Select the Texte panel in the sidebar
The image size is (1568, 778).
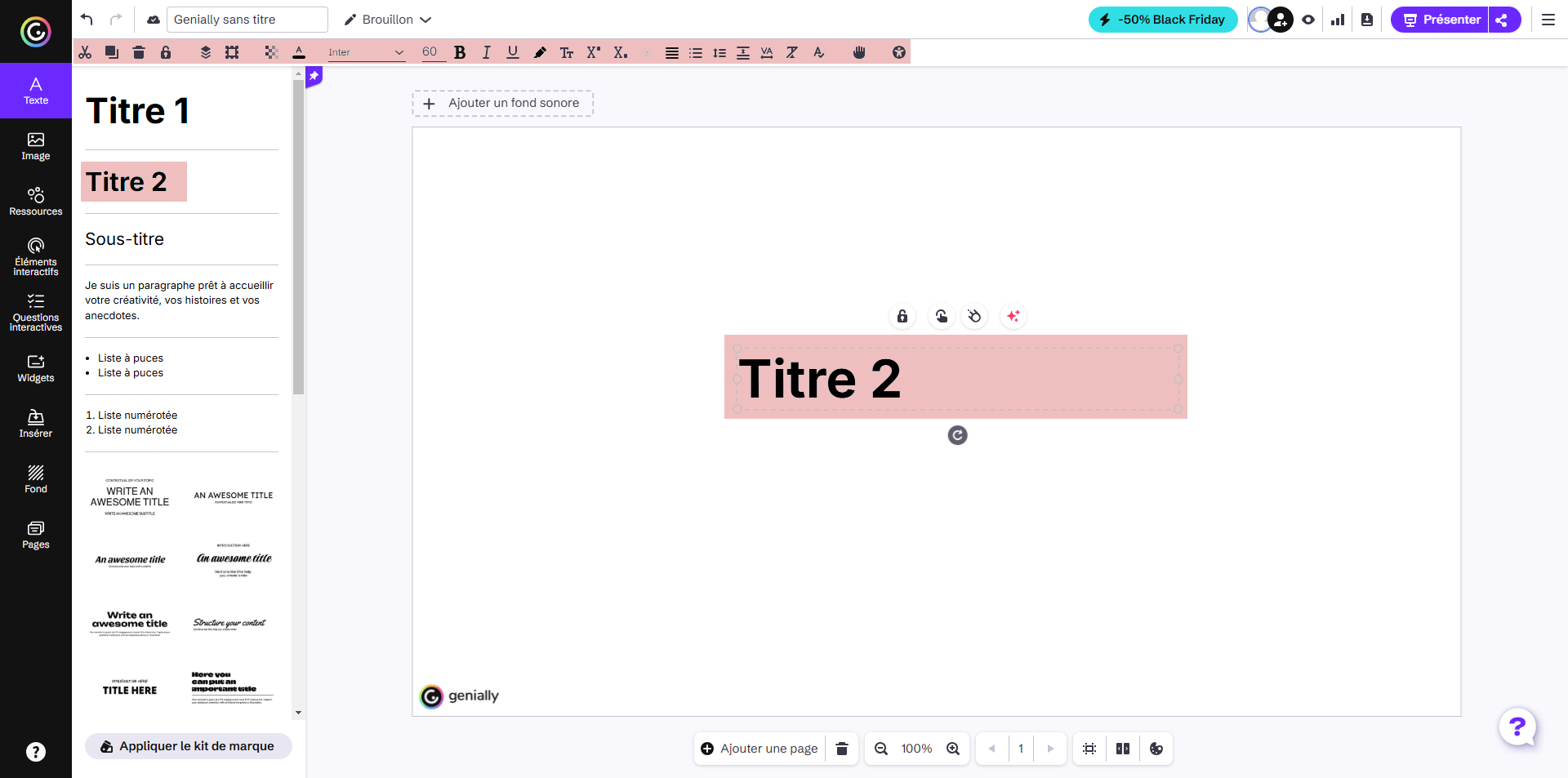click(35, 90)
